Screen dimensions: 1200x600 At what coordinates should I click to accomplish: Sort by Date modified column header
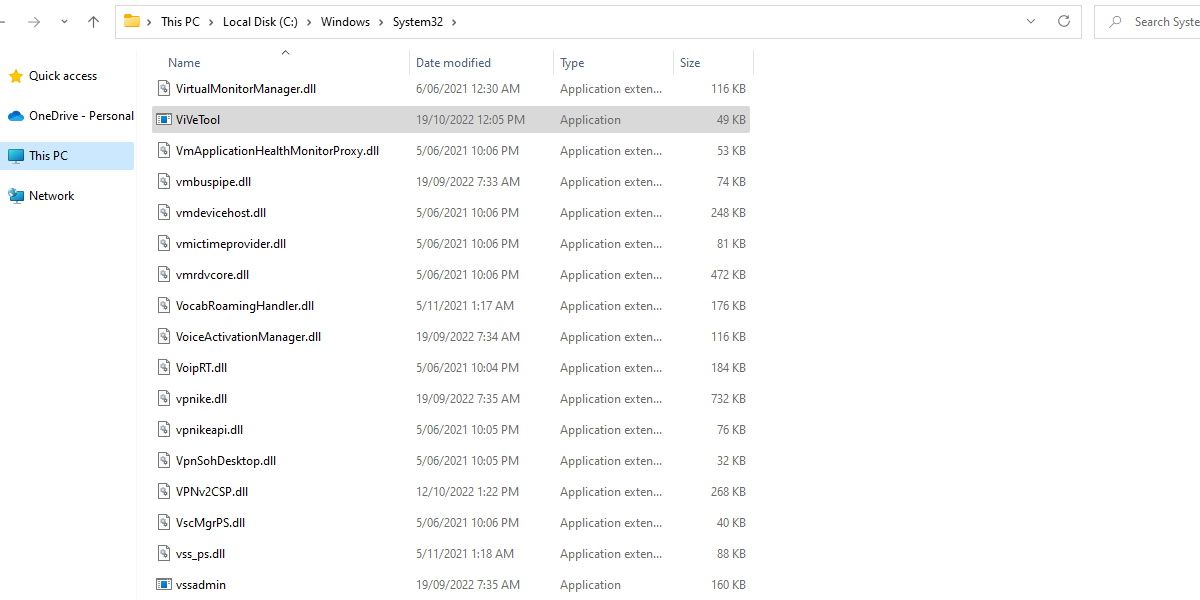point(453,63)
